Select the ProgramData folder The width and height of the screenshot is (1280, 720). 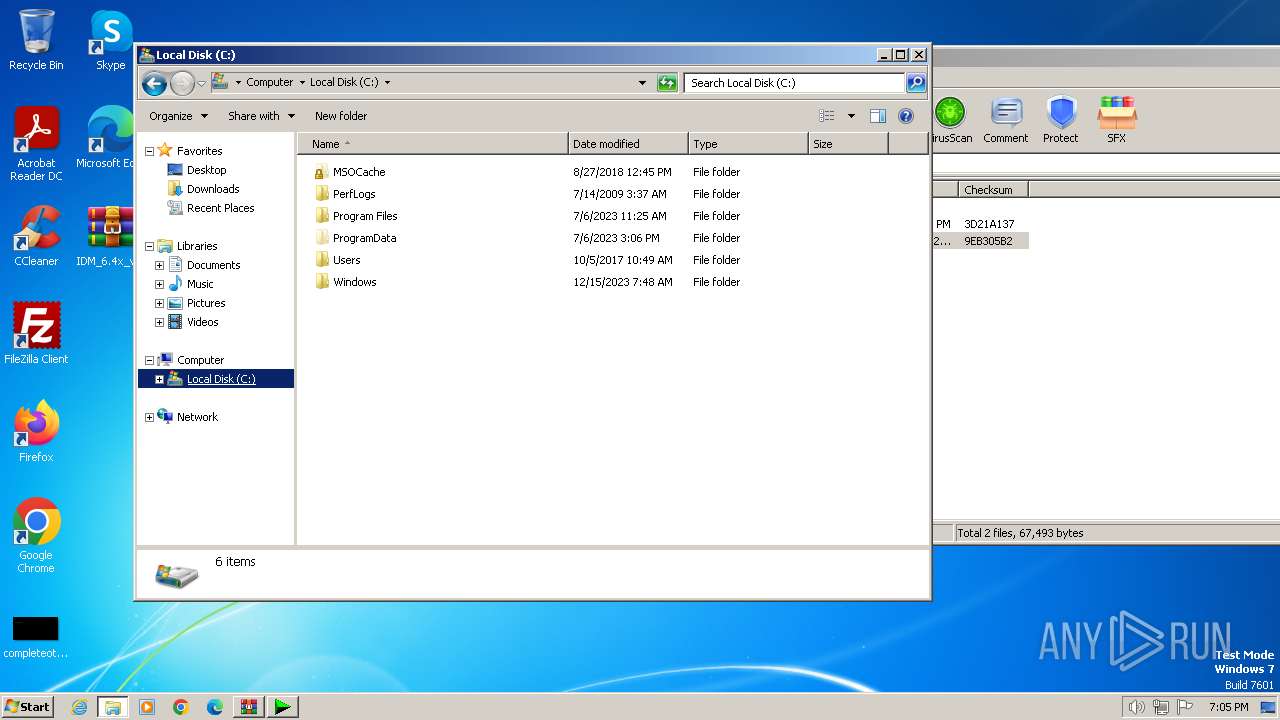(x=364, y=238)
